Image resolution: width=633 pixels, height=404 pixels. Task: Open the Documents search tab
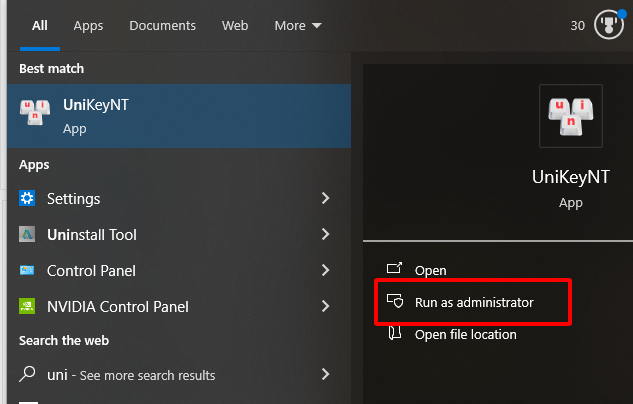[x=162, y=25]
